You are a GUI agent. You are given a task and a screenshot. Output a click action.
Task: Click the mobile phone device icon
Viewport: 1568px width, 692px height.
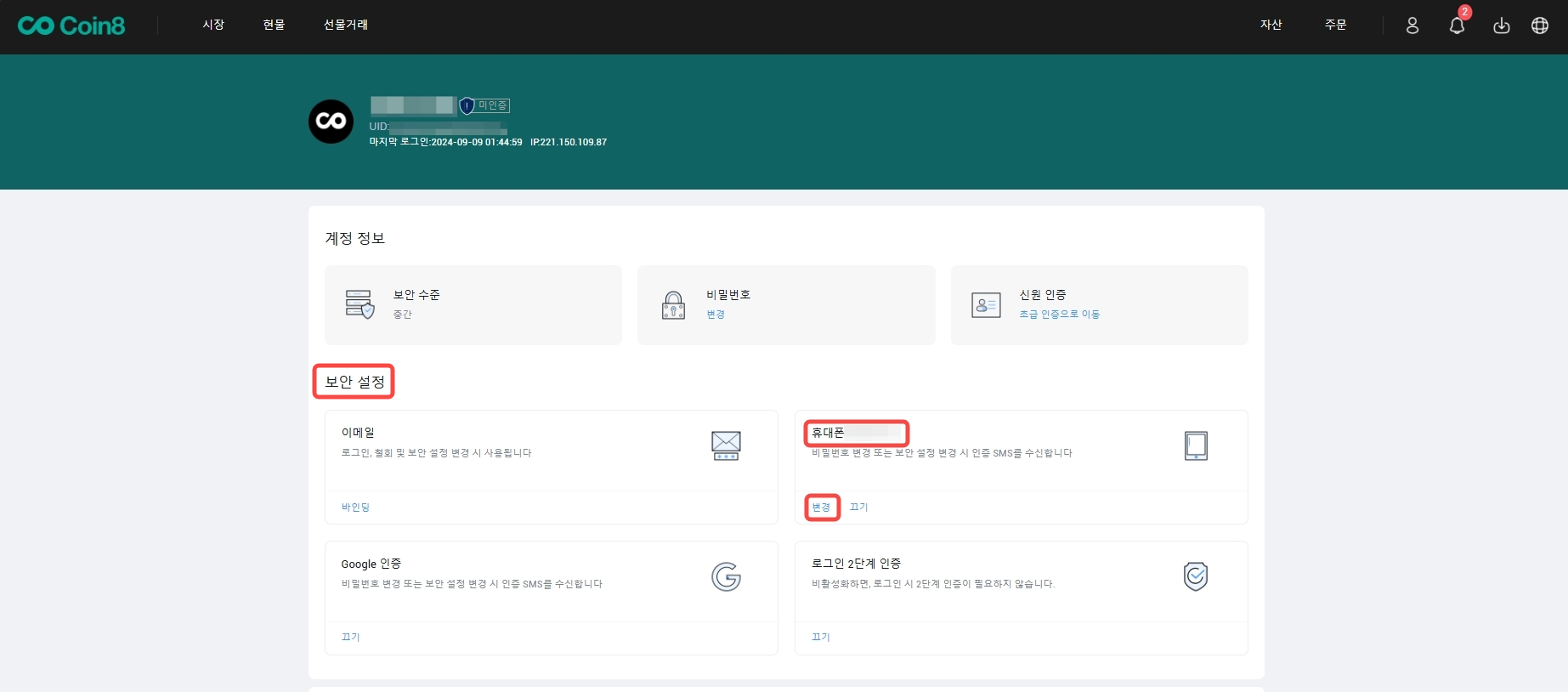[1195, 445]
